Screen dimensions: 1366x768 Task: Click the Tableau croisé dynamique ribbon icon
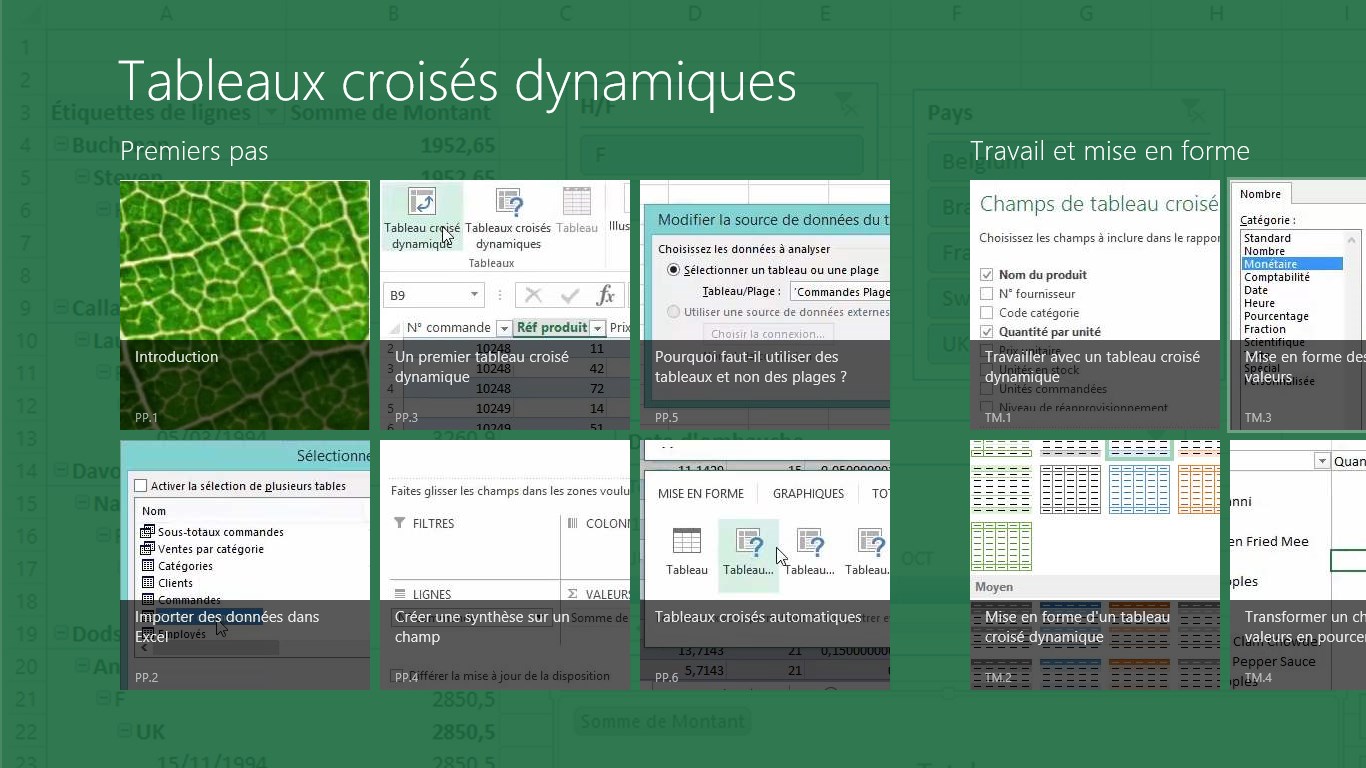click(422, 203)
